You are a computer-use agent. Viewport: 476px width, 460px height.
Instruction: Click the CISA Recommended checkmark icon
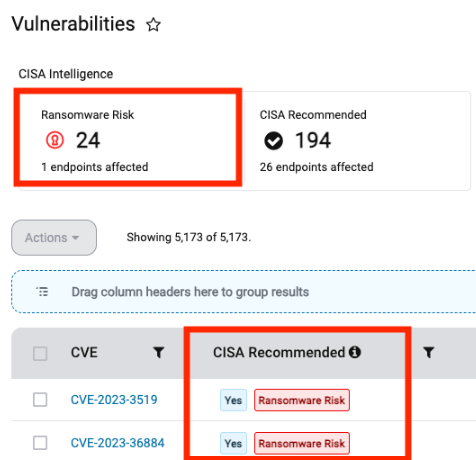[273, 141]
